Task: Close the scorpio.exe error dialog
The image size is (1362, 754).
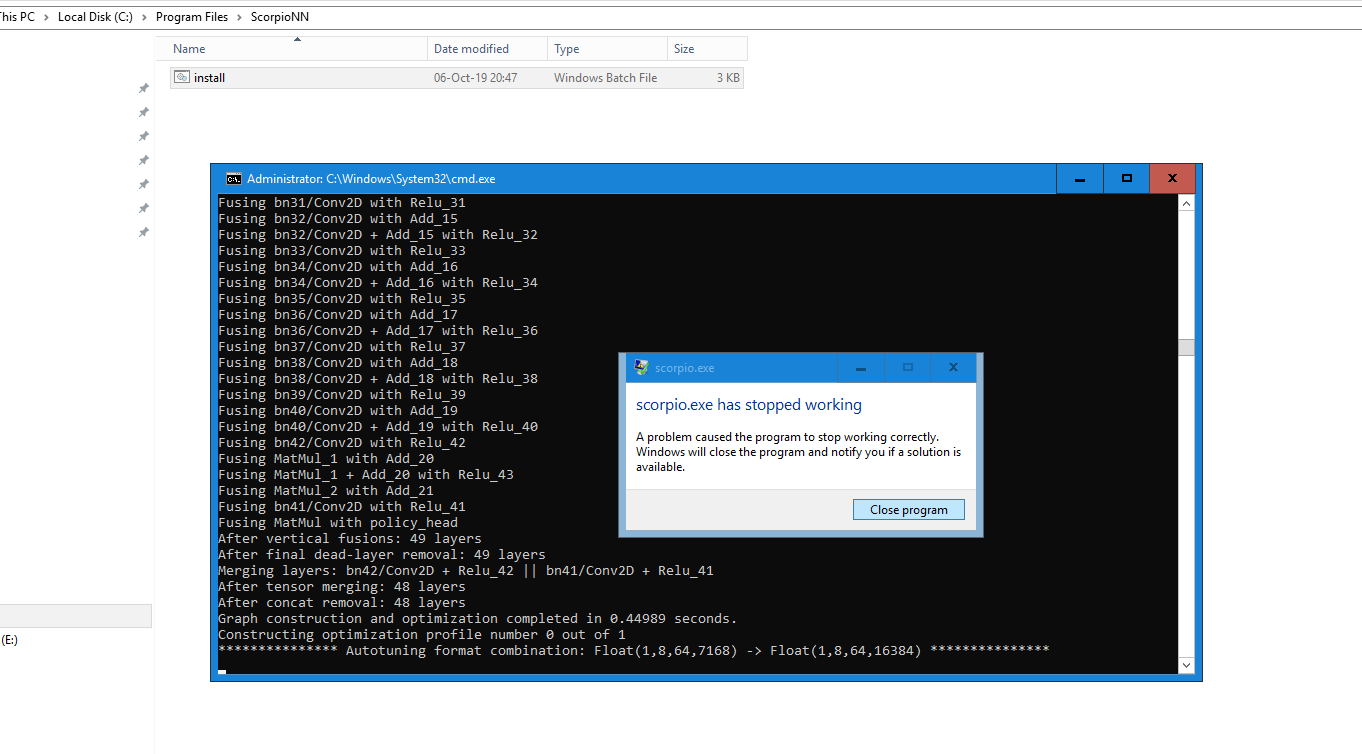Action: [953, 367]
